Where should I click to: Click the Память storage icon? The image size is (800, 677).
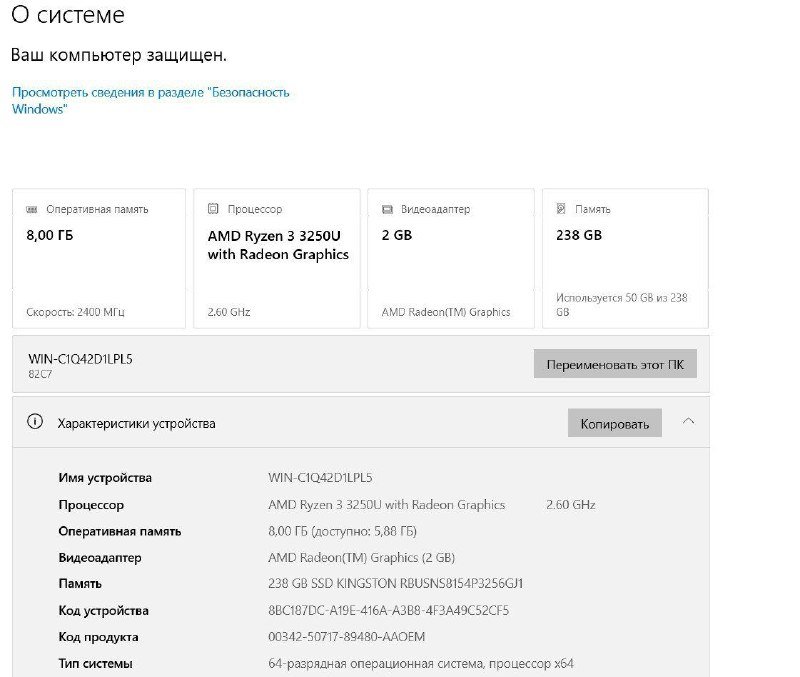(562, 209)
